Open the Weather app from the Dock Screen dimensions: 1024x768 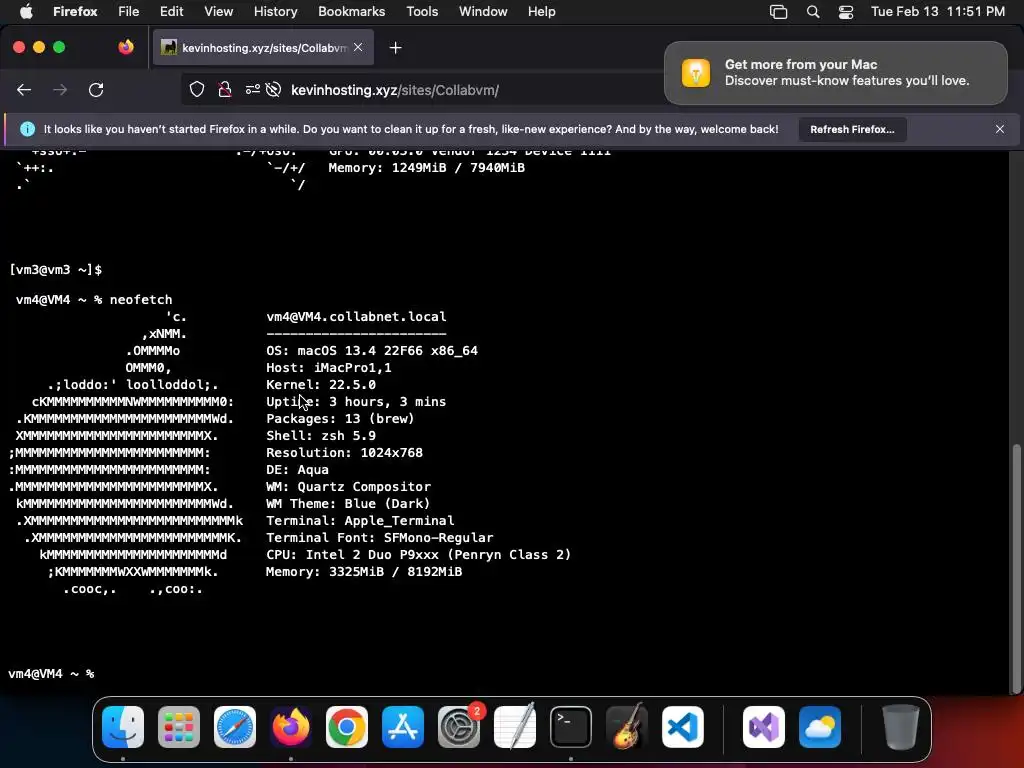(820, 727)
